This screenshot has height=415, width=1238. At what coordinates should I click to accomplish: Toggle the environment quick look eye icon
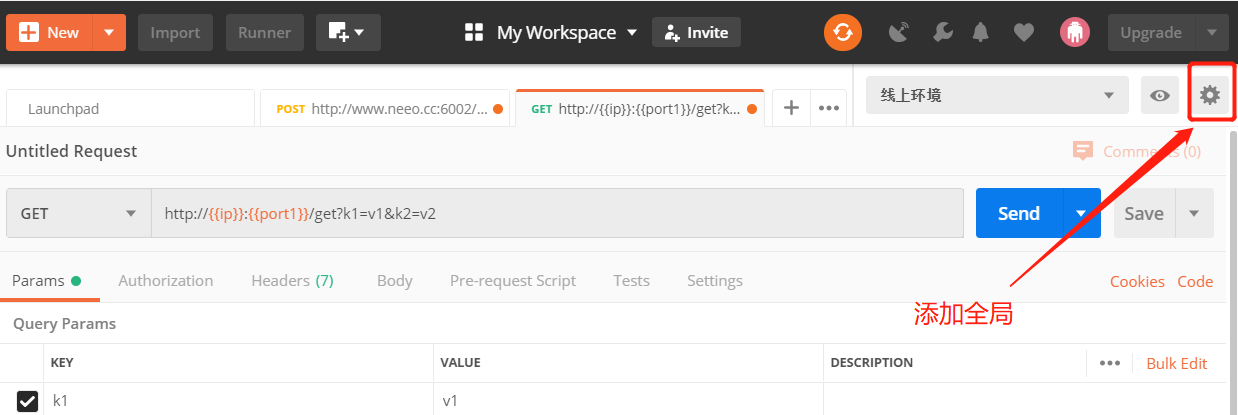1160,95
